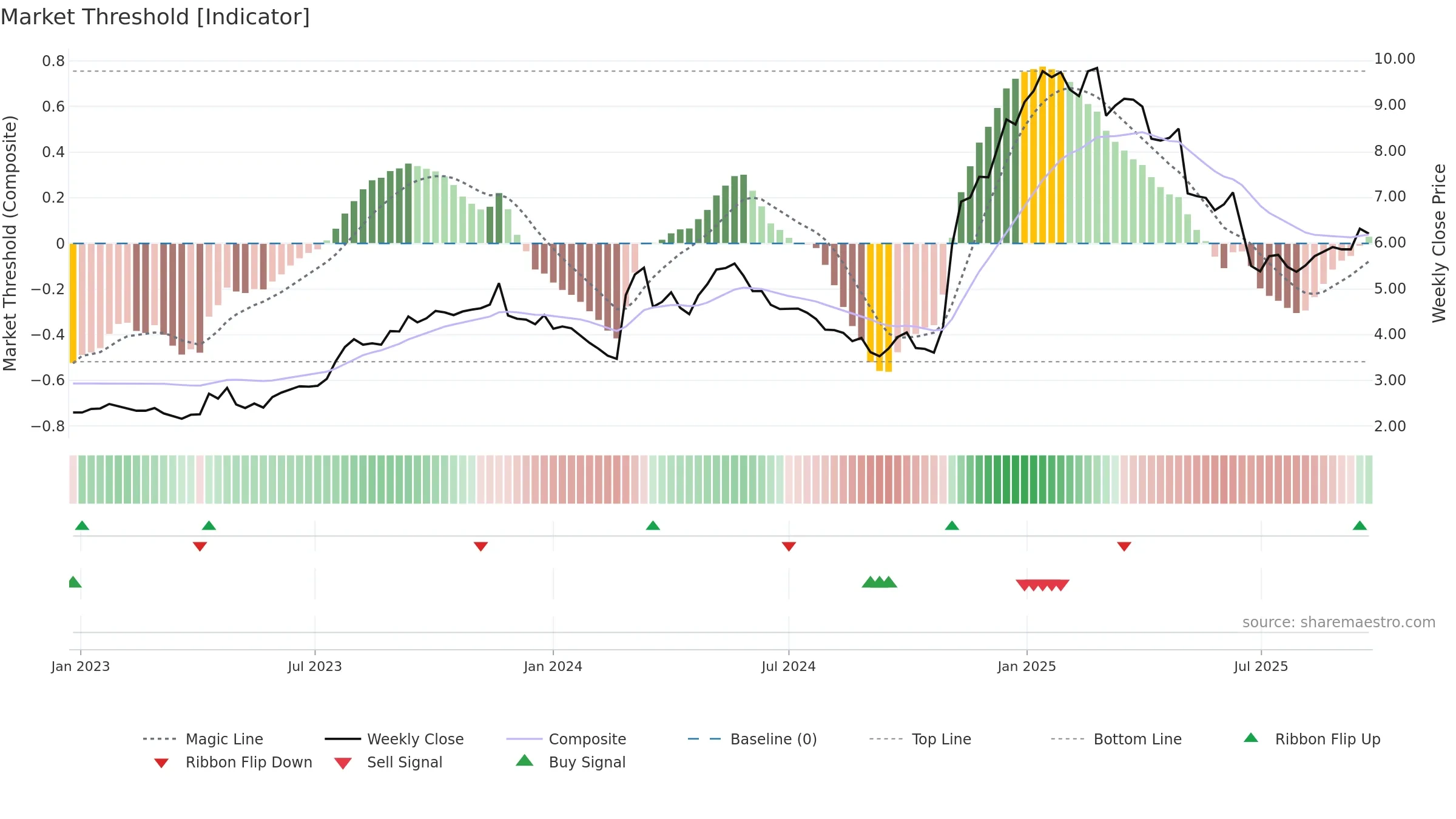This screenshot has width=1456, height=819.
Task: Click the Market Threshold [Indicator] chart title
Action: [x=155, y=17]
